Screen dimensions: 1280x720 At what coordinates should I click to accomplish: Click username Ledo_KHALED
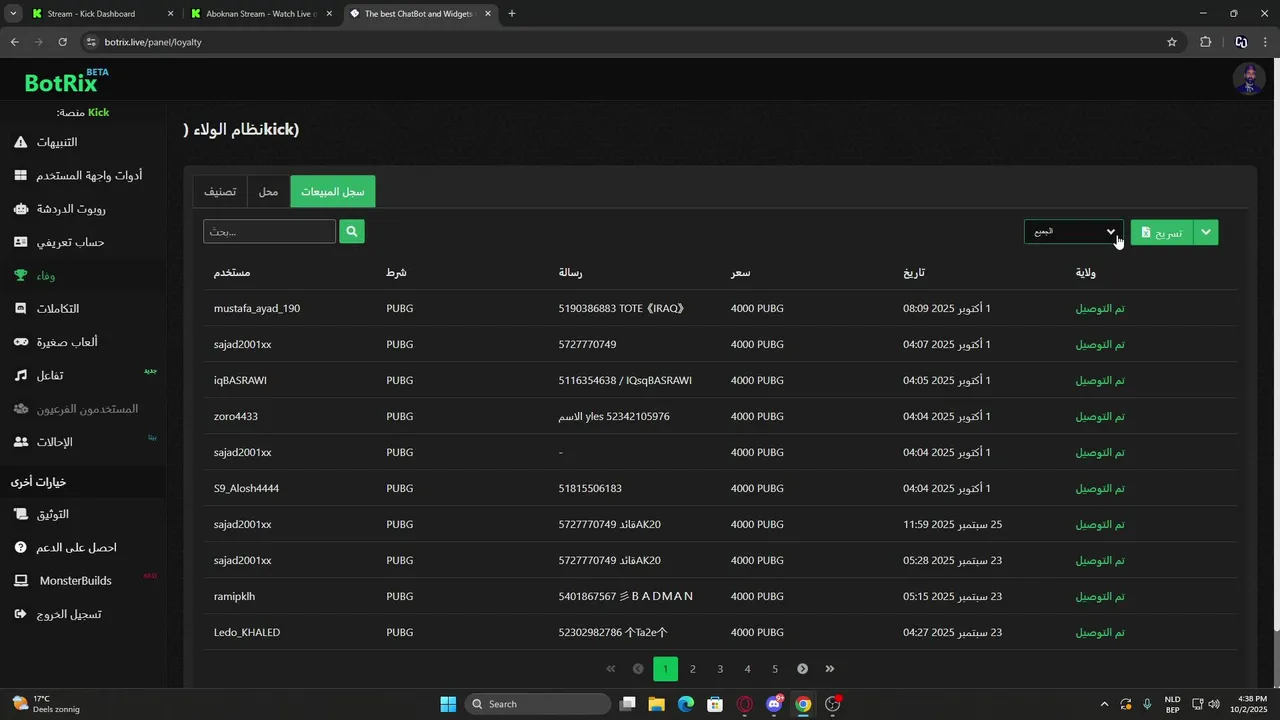point(247,632)
